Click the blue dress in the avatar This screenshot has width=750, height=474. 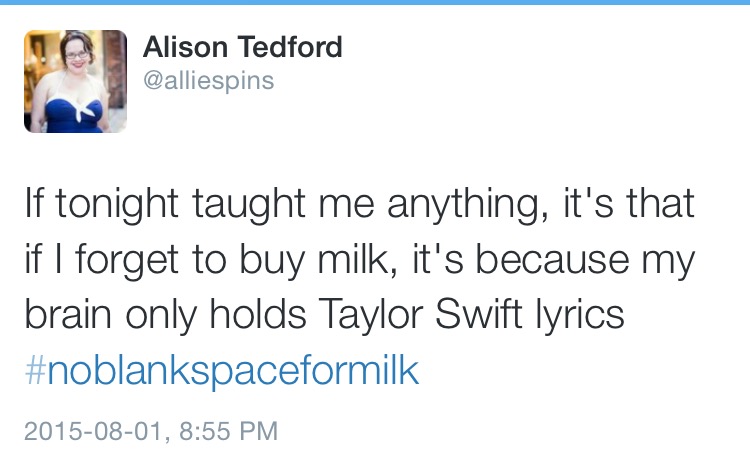(x=74, y=116)
